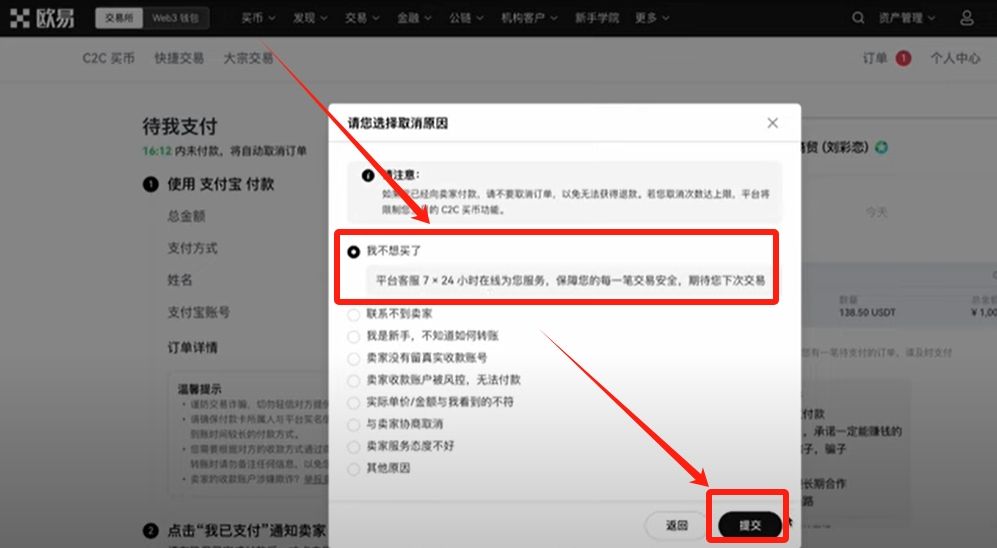
Task: Select the 我不想买了 radio option
Action: pos(354,252)
